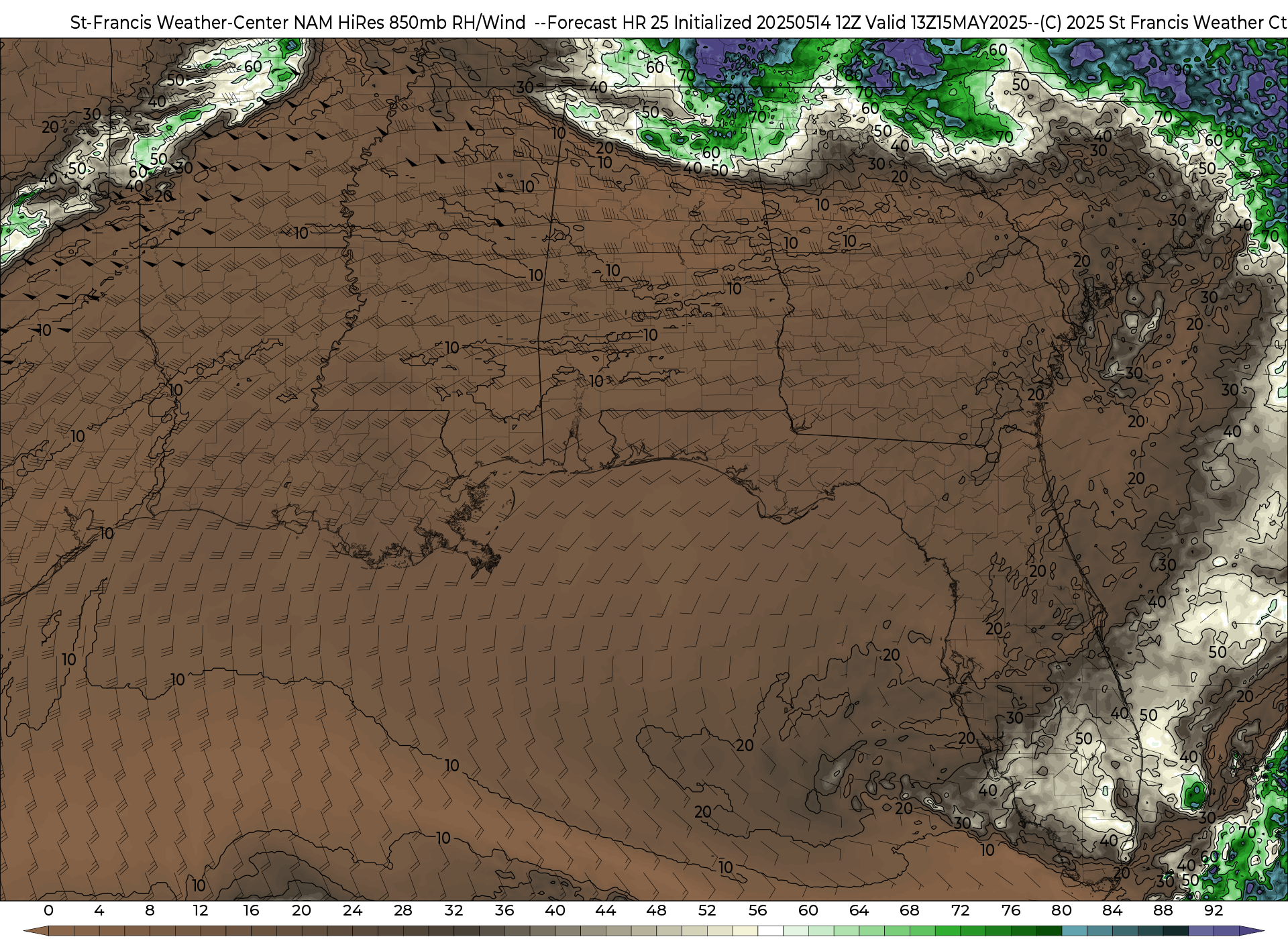Click the colorbar tick label '88'

tap(1163, 911)
